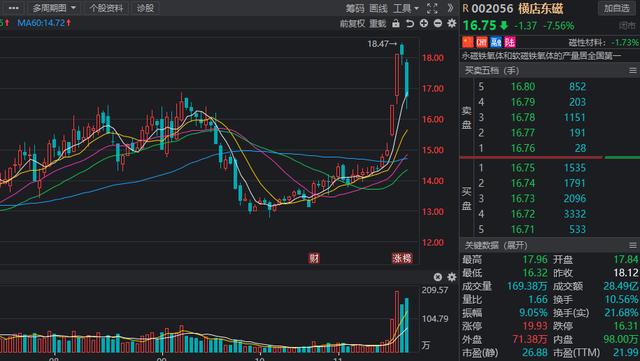Viewport: 640px width, 361px height.
Task: Click the stock code 002056
Action: pyautogui.click(x=492, y=9)
